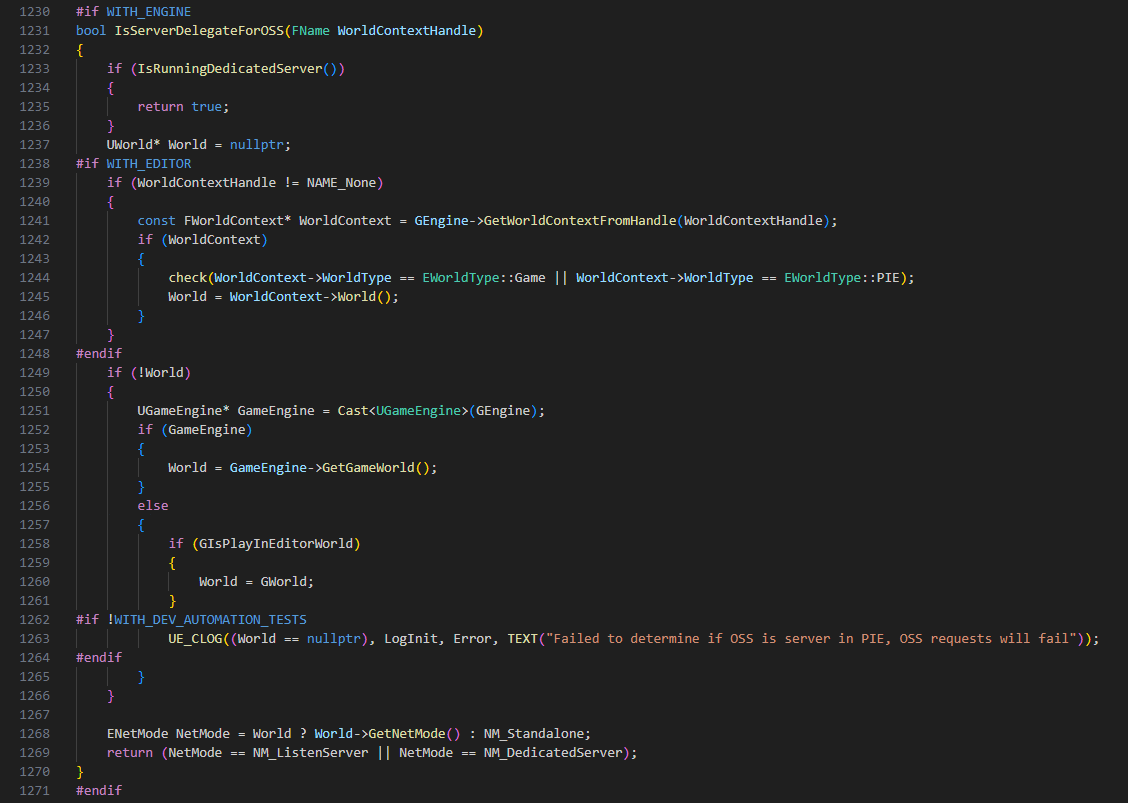1128x803 pixels.
Task: Click line number 1256 in the gutter
Action: [x=35, y=506]
